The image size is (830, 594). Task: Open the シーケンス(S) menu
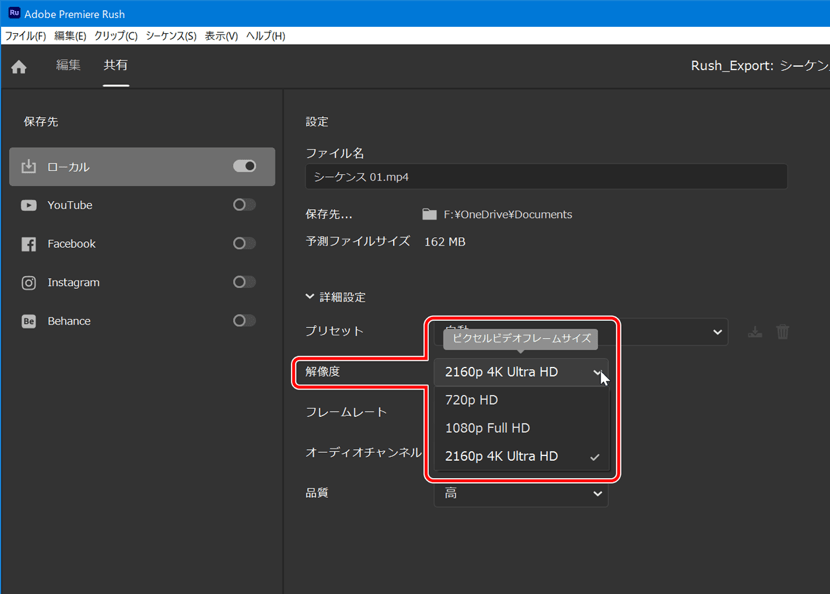point(171,36)
